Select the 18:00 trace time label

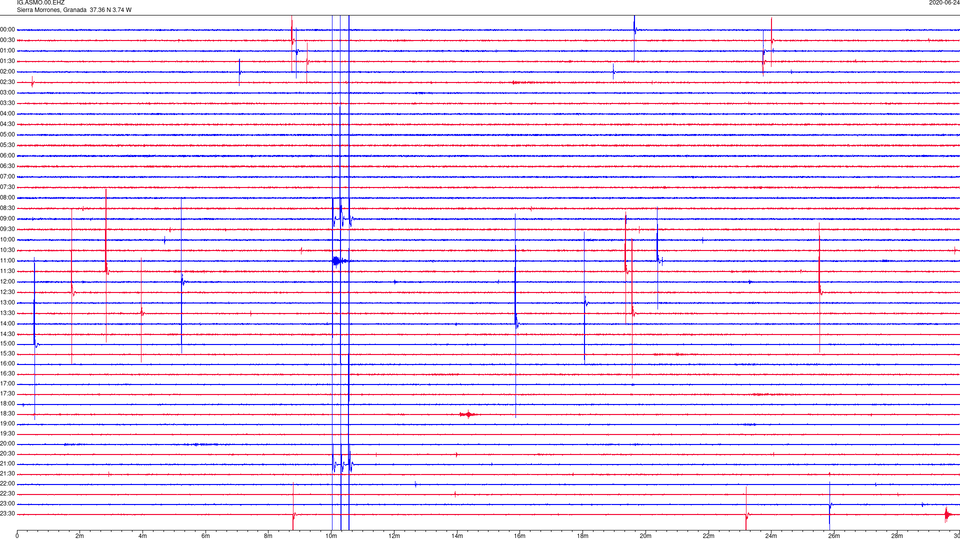coord(8,403)
